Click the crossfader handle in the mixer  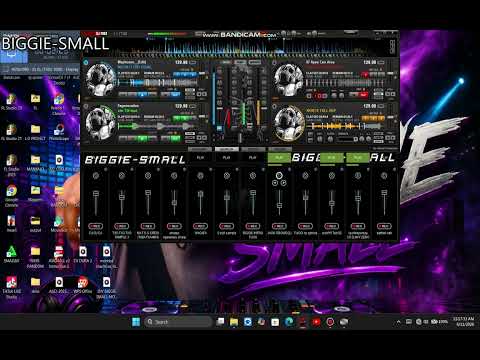click(x=240, y=138)
